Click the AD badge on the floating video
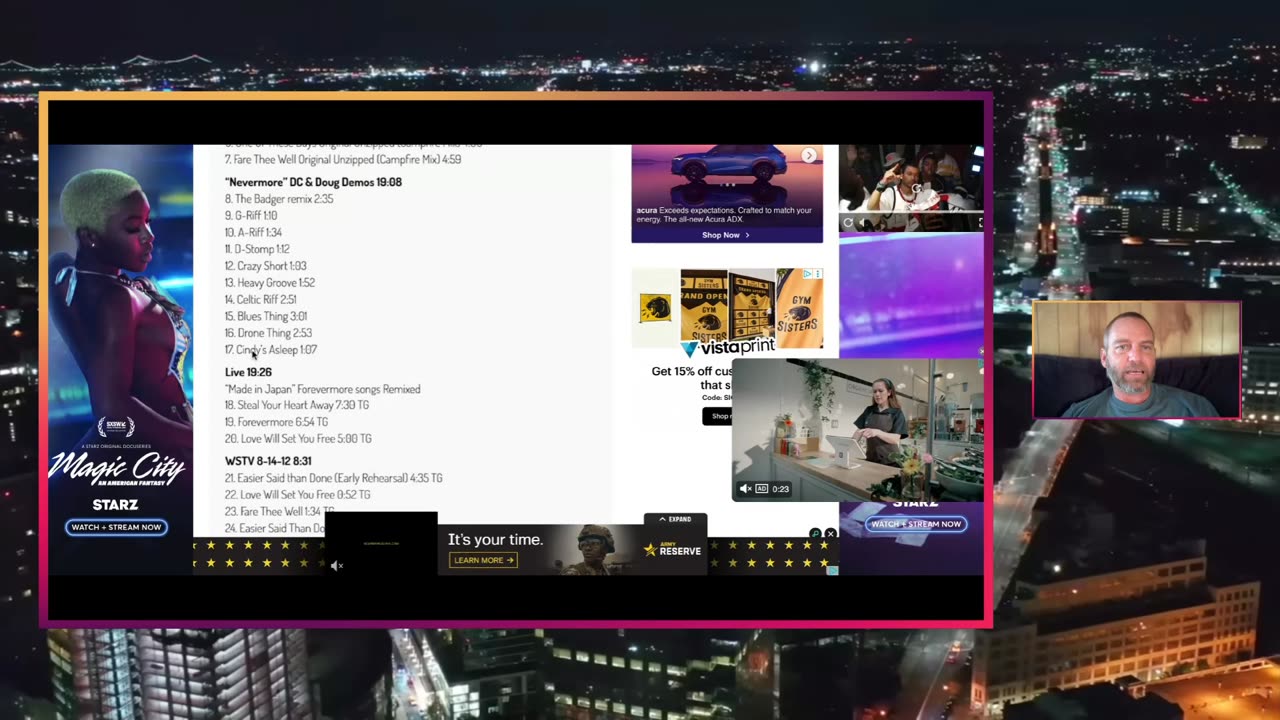Viewport: 1280px width, 720px height. click(x=762, y=489)
